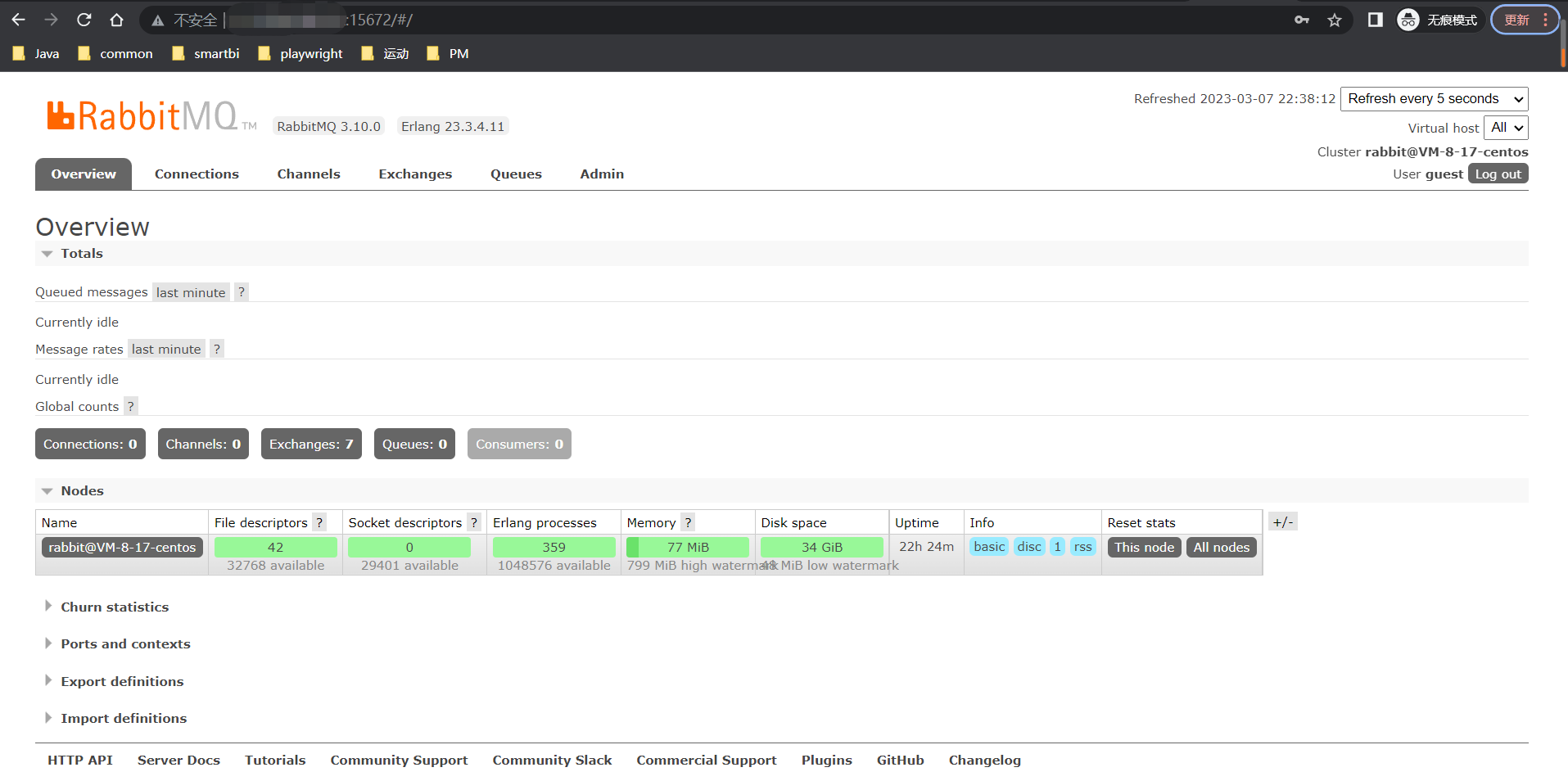Switch to the Exchanges tab
Viewport: 1568px width, 781px height.
415,174
